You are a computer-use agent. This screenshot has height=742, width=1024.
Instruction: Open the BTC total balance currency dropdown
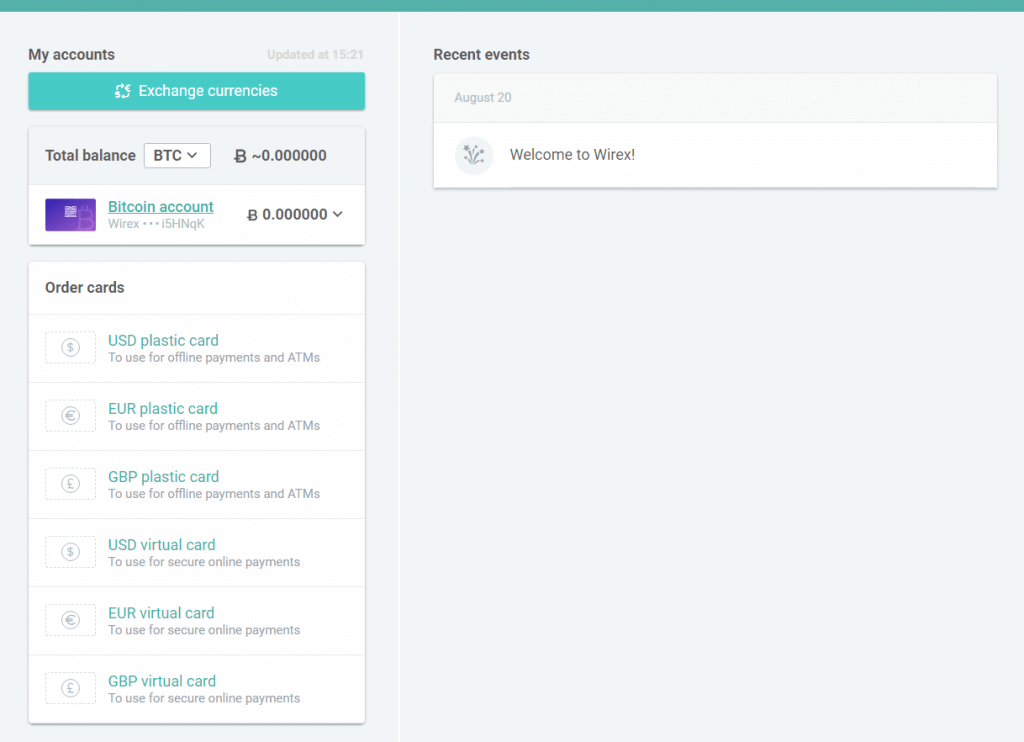click(177, 155)
